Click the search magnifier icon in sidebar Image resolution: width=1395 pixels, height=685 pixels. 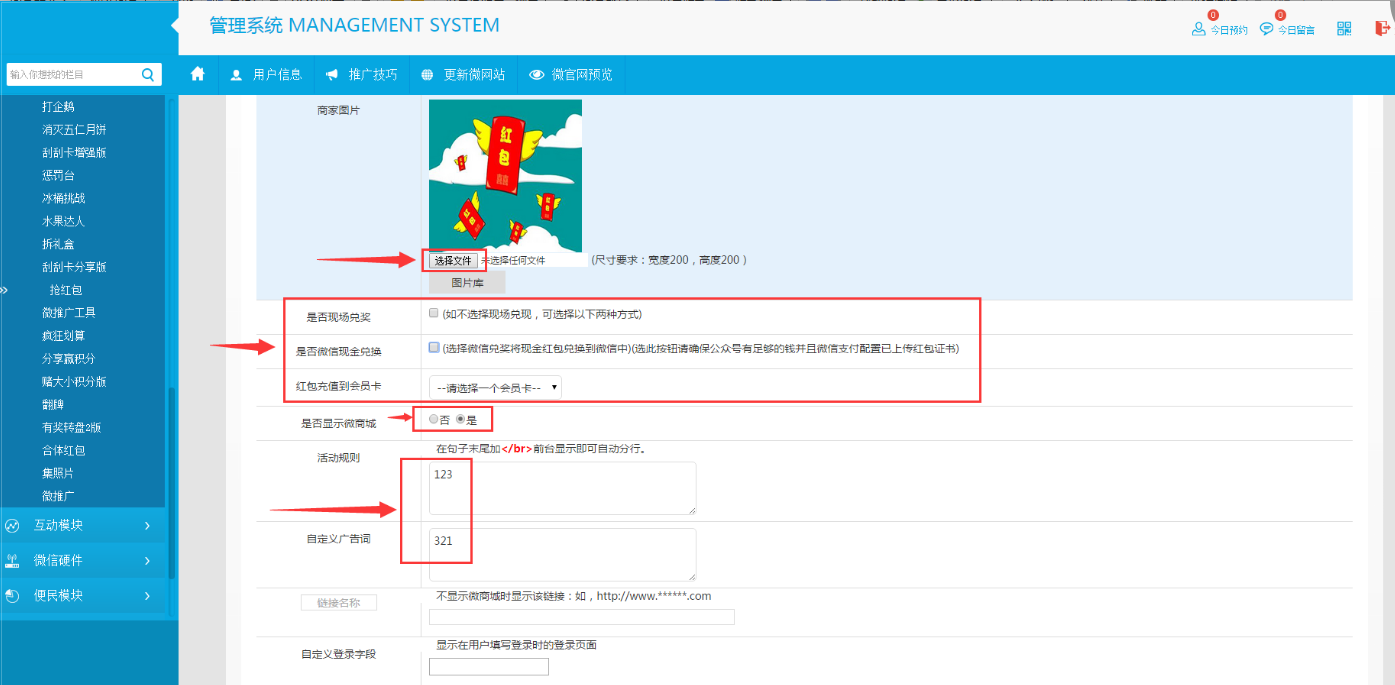[x=147, y=74]
